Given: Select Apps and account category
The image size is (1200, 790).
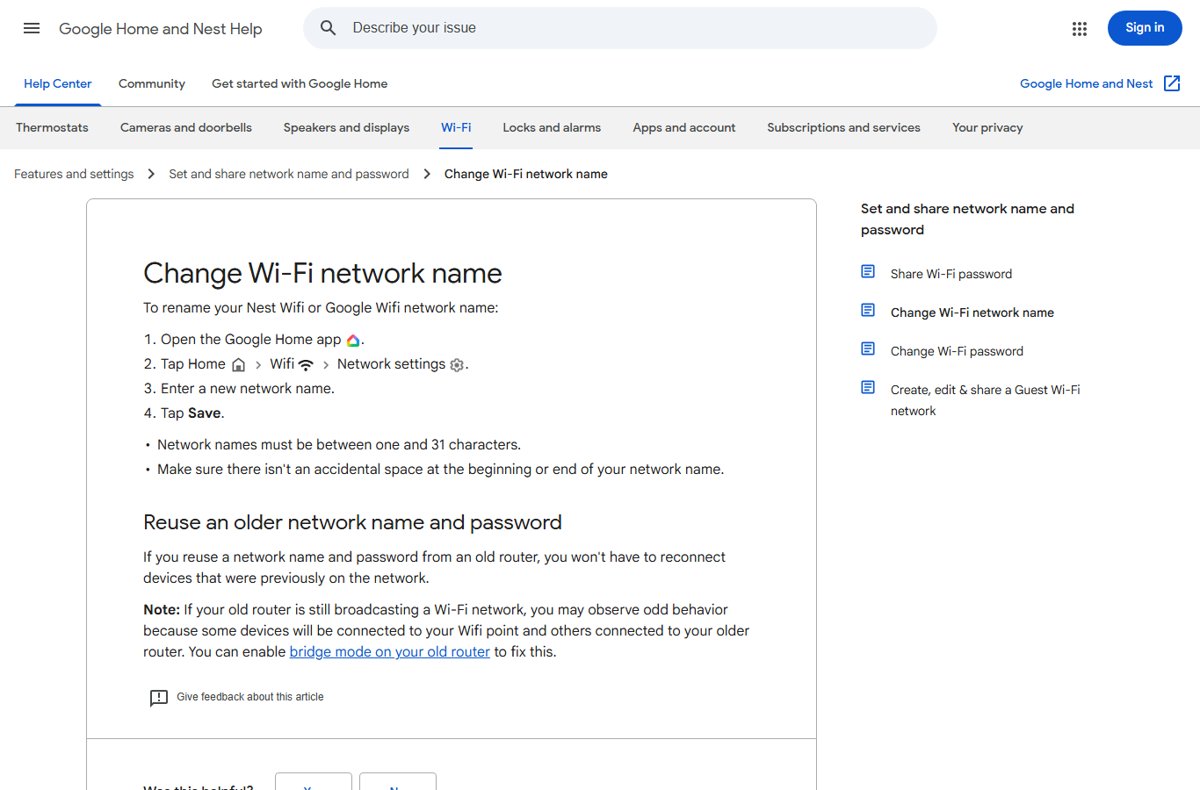Looking at the screenshot, I should tap(684, 128).
